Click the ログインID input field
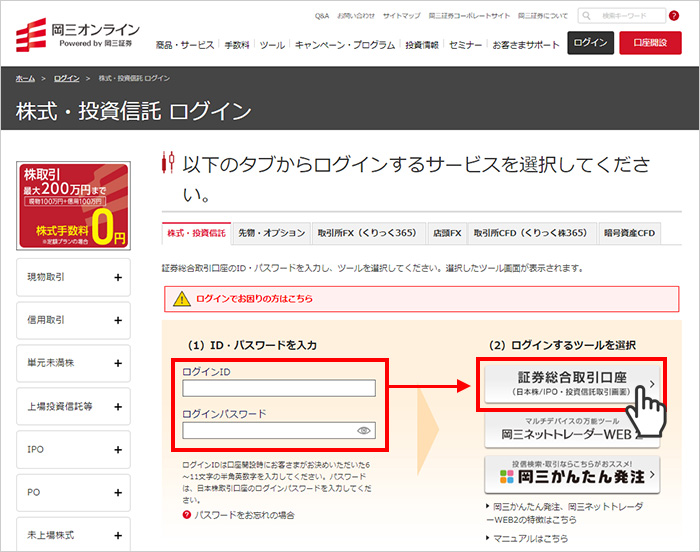 [279, 389]
